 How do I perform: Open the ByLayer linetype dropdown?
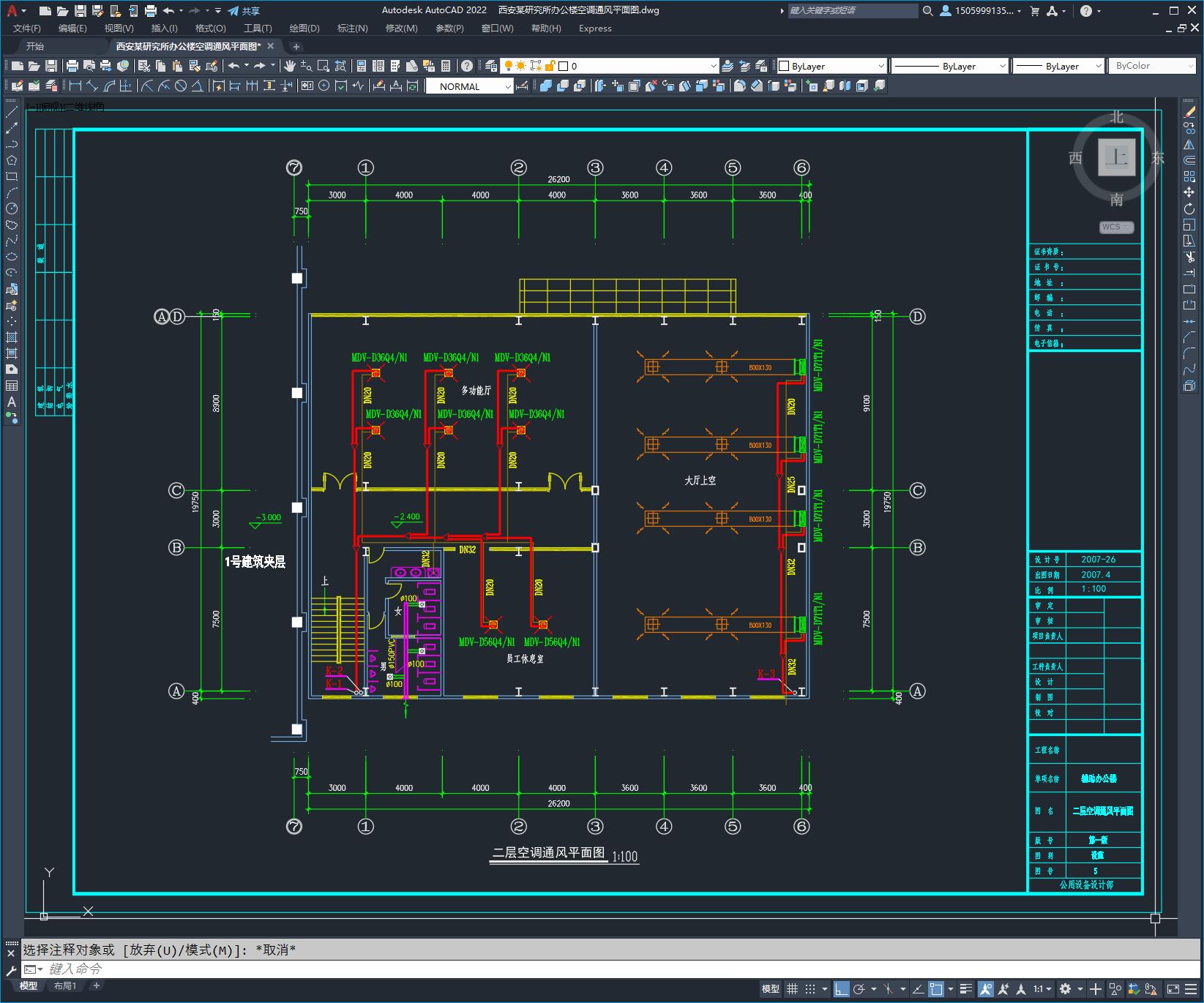950,66
